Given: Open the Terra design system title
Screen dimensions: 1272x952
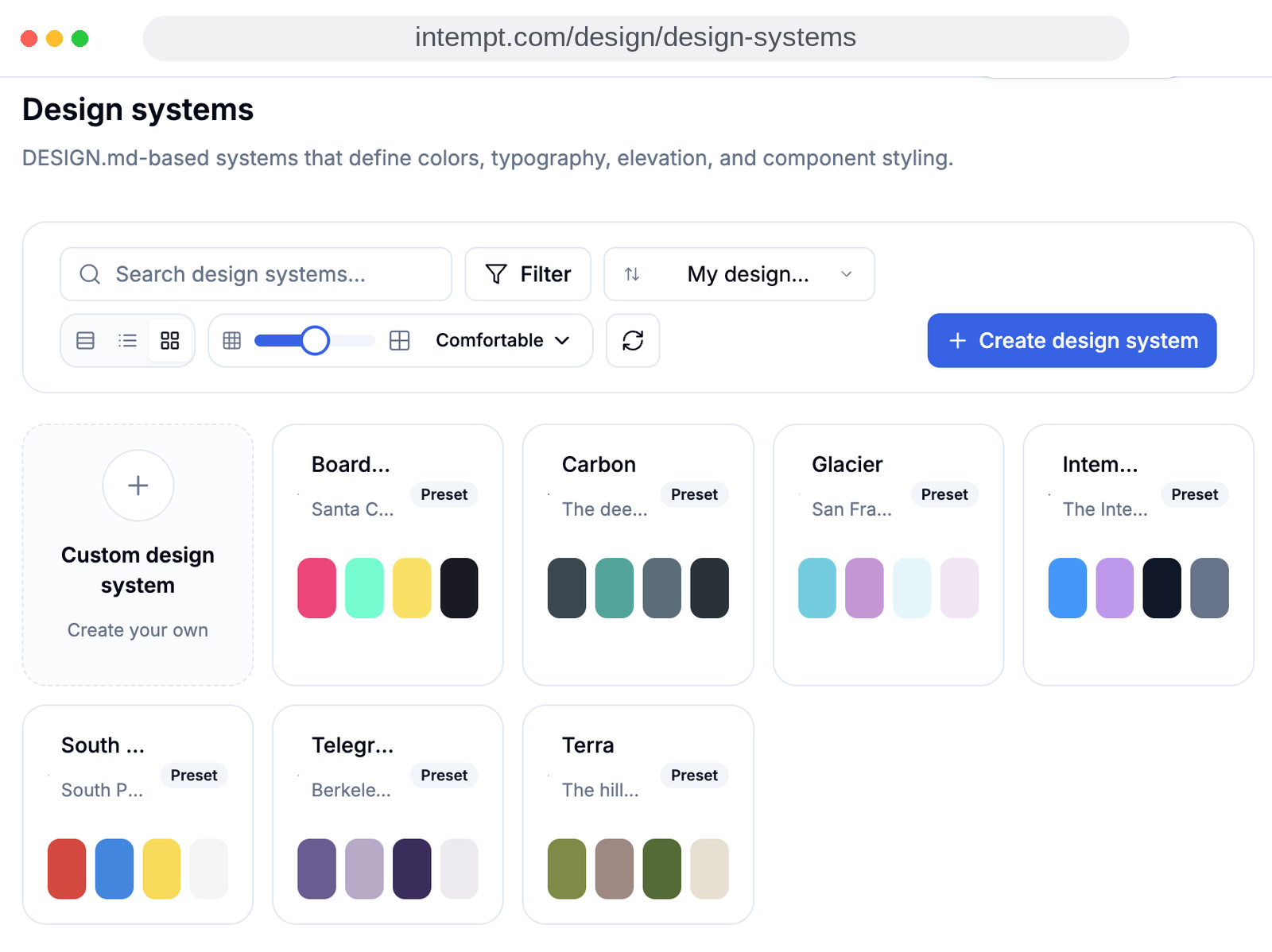Looking at the screenshot, I should [x=588, y=745].
